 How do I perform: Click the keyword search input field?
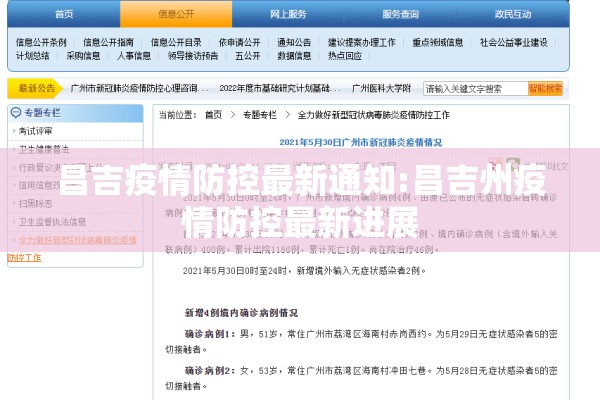pyautogui.click(x=476, y=89)
